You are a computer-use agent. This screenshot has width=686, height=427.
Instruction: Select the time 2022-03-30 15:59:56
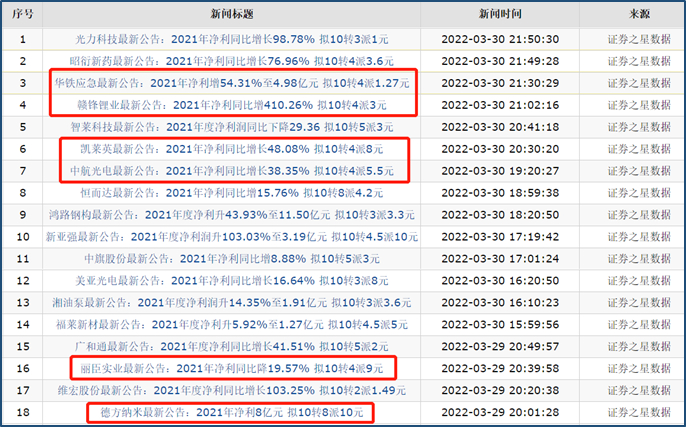point(500,325)
